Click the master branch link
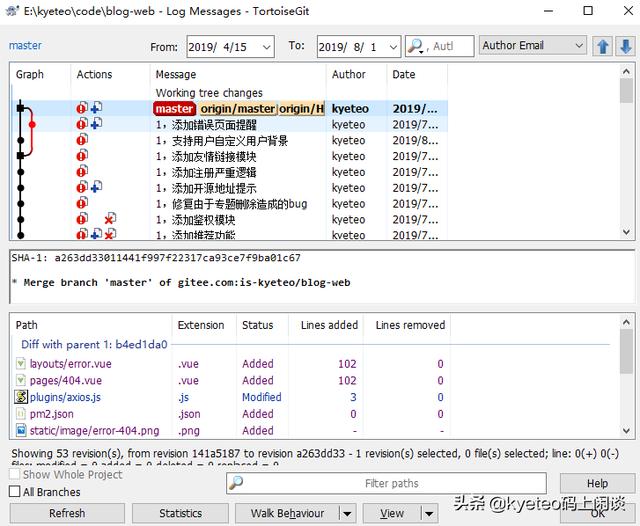Image resolution: width=640 pixels, height=526 pixels. [x=25, y=45]
